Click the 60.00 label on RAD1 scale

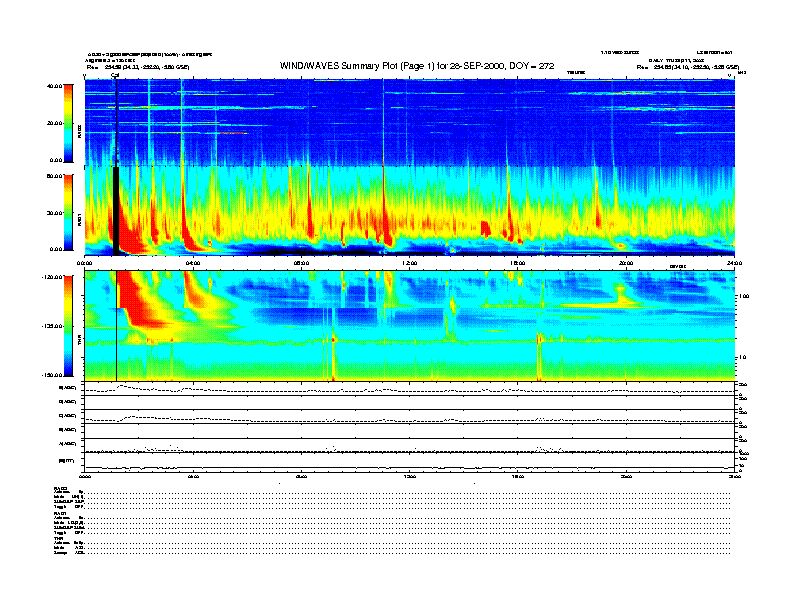[x=54, y=176]
